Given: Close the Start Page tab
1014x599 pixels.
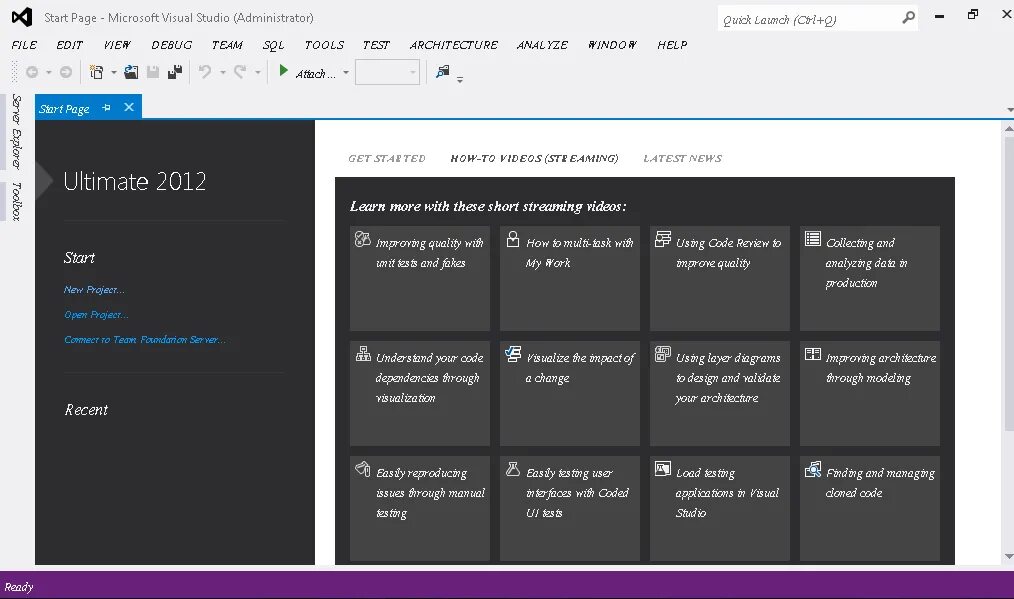Looking at the screenshot, I should [129, 107].
